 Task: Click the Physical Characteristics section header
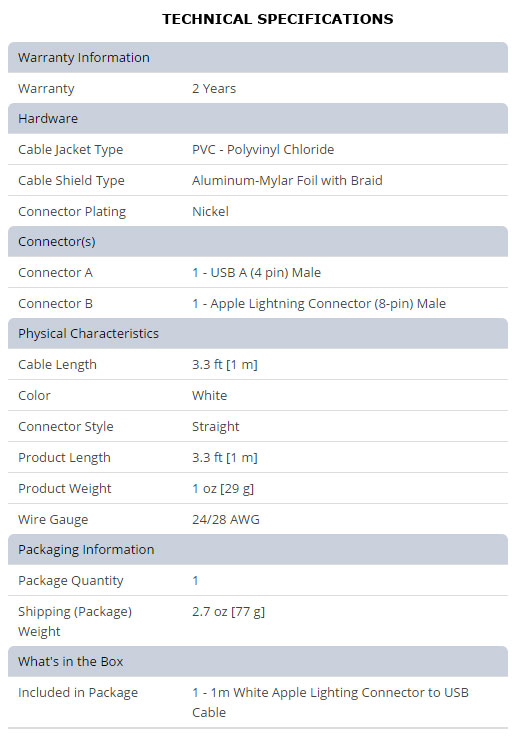(258, 333)
